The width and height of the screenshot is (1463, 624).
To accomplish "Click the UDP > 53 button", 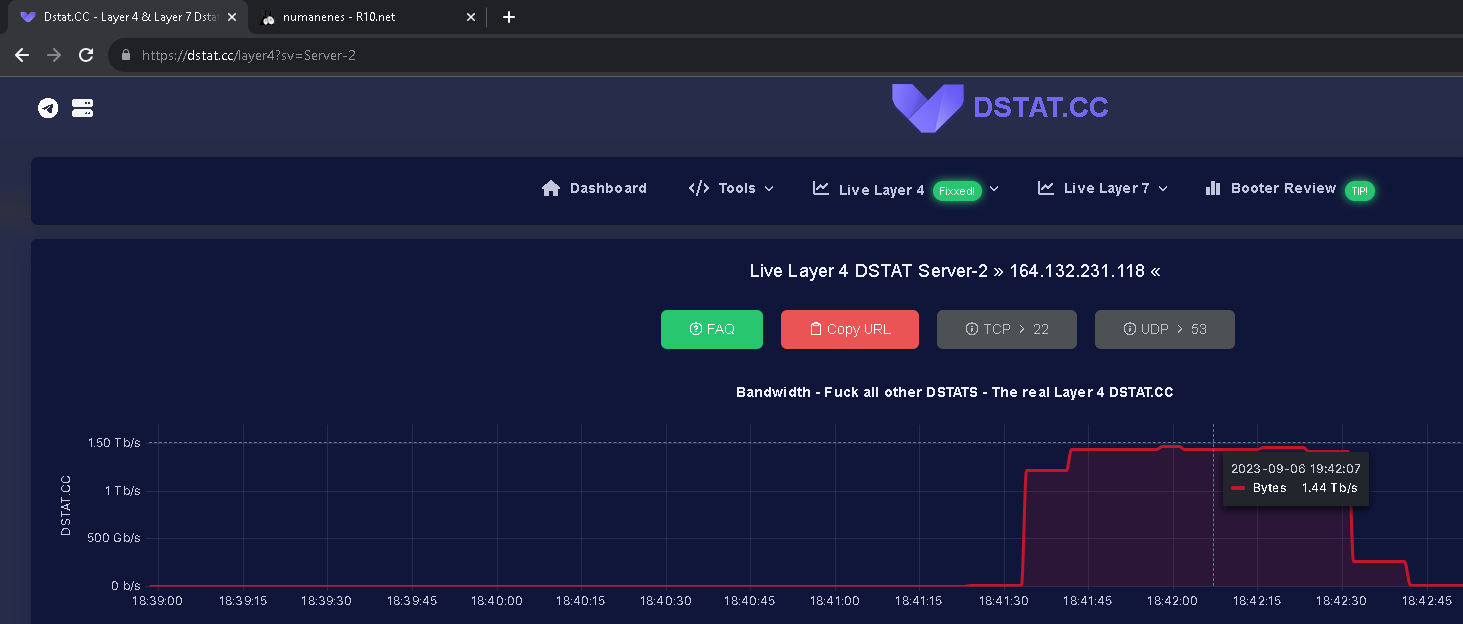I will 1165,329.
